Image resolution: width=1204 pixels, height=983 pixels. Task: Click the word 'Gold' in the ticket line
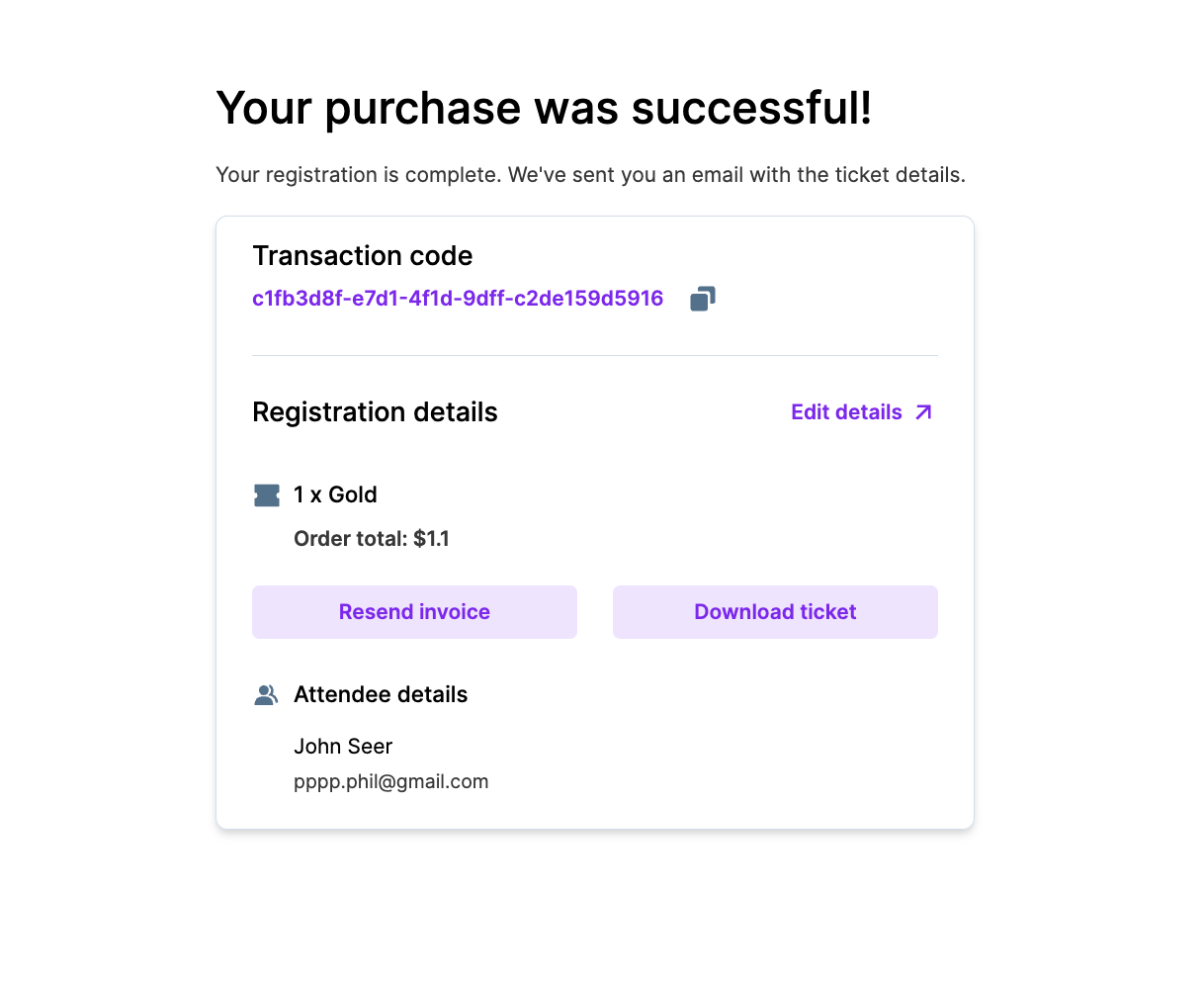pyautogui.click(x=353, y=495)
